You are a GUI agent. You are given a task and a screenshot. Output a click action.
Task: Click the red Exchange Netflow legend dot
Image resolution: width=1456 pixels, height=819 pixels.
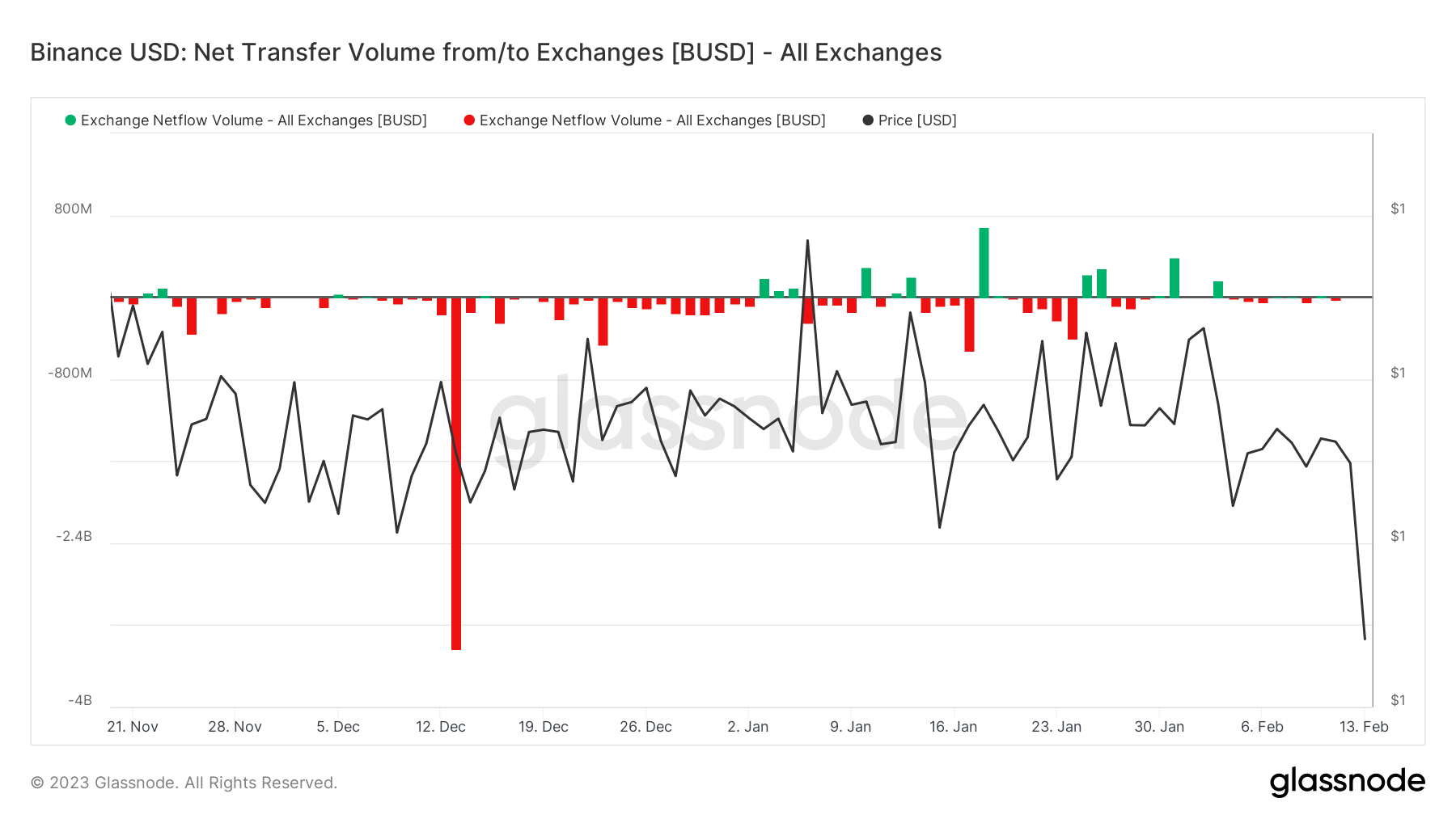tap(468, 120)
